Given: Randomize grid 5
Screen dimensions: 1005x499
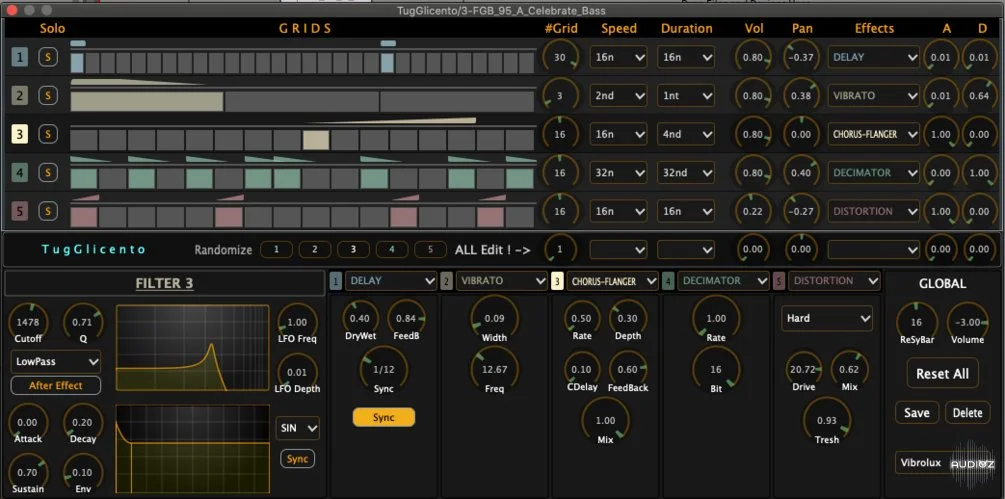Looking at the screenshot, I should 430,249.
